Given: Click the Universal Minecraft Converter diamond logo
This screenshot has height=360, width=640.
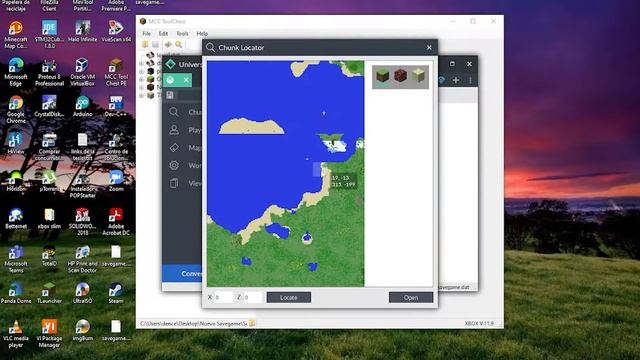Looking at the screenshot, I should 171,64.
